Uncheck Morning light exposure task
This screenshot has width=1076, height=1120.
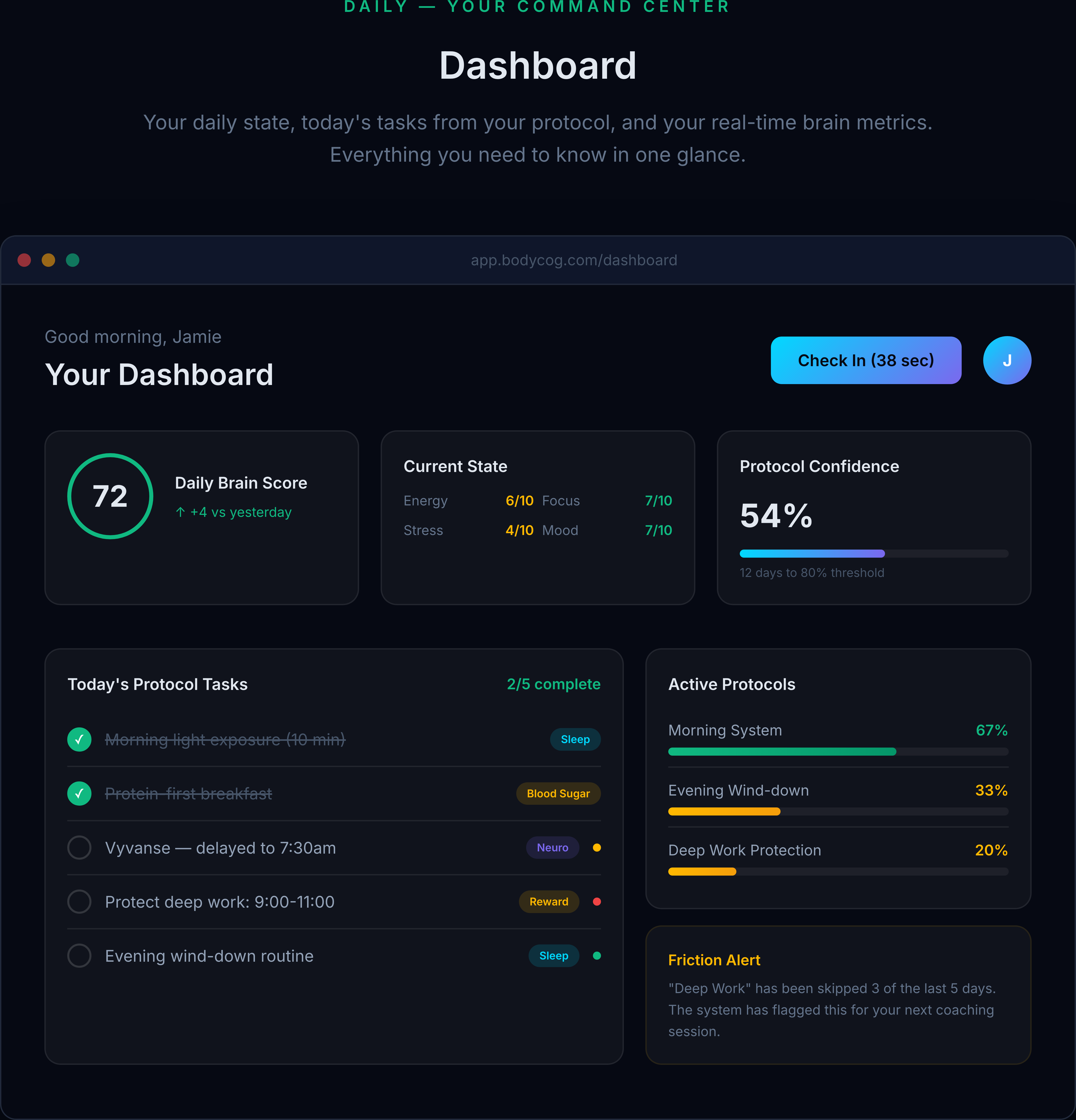point(79,739)
